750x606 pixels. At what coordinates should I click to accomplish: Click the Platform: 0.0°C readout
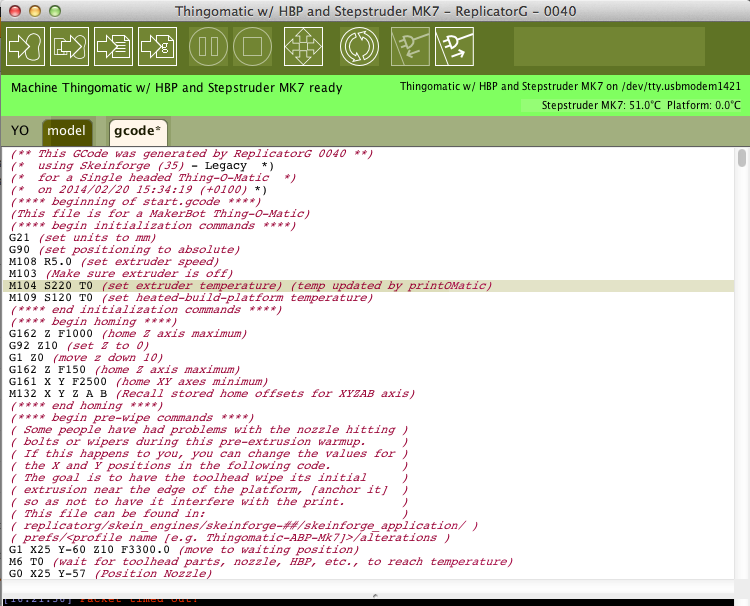point(704,105)
